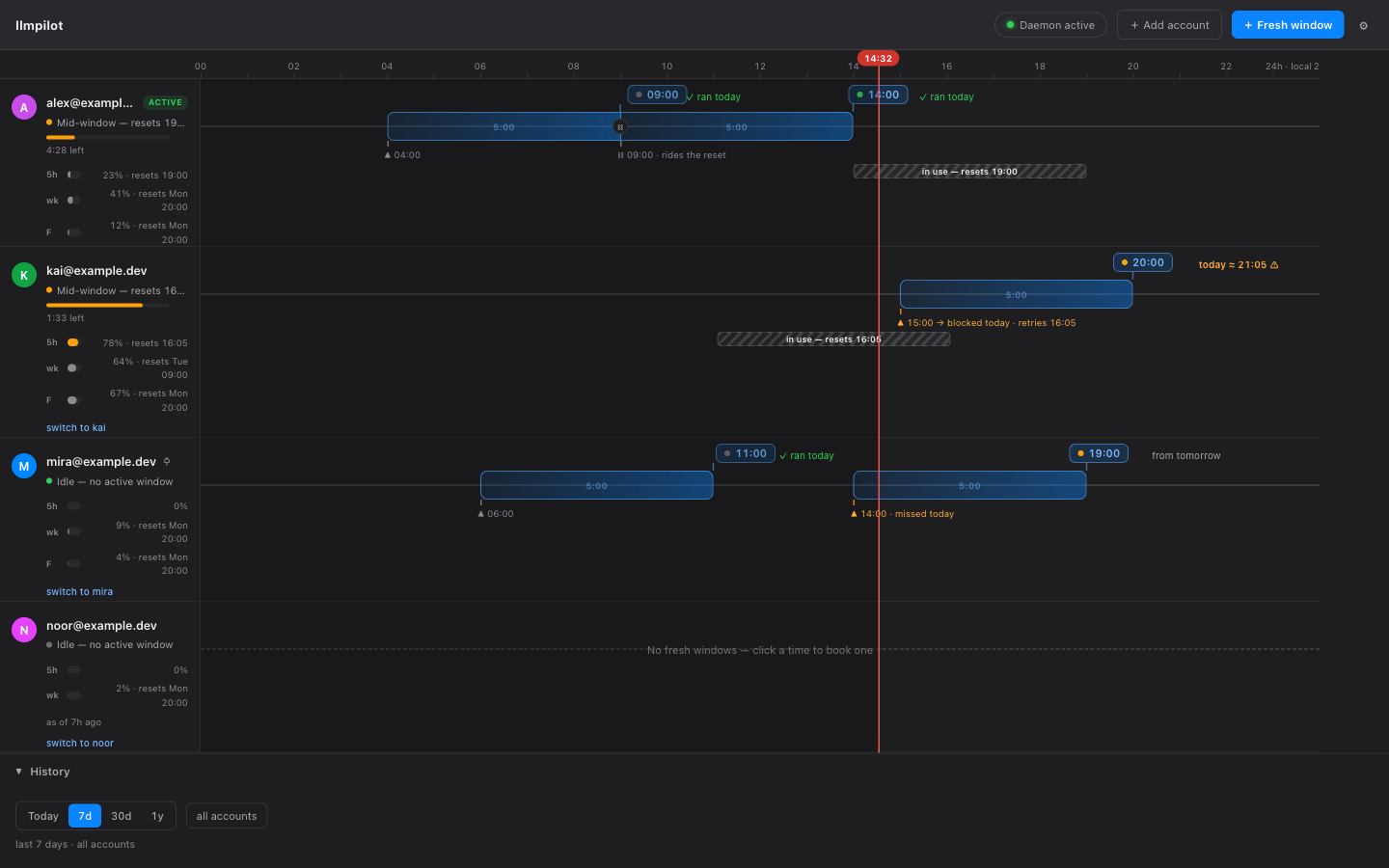Select alex's window block starting 09:00
The image size is (1389, 868).
(x=737, y=126)
